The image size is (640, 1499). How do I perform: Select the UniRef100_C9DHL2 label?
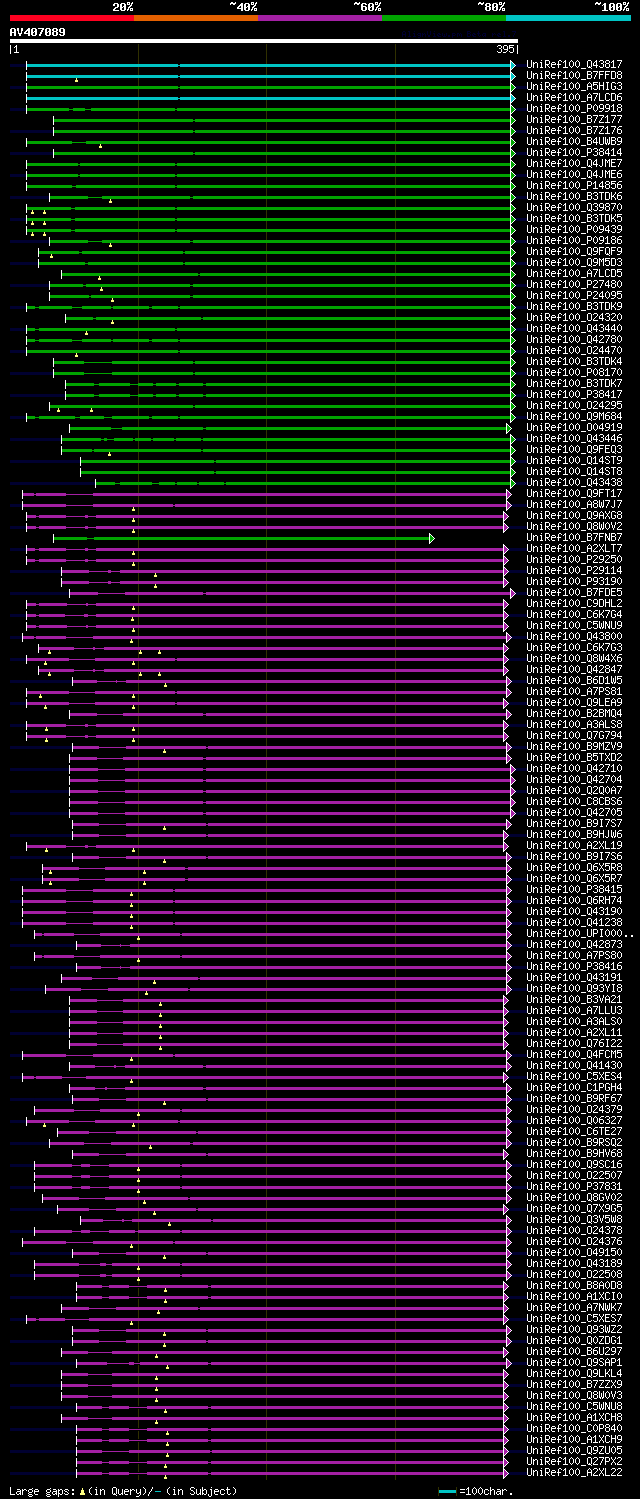(x=575, y=604)
